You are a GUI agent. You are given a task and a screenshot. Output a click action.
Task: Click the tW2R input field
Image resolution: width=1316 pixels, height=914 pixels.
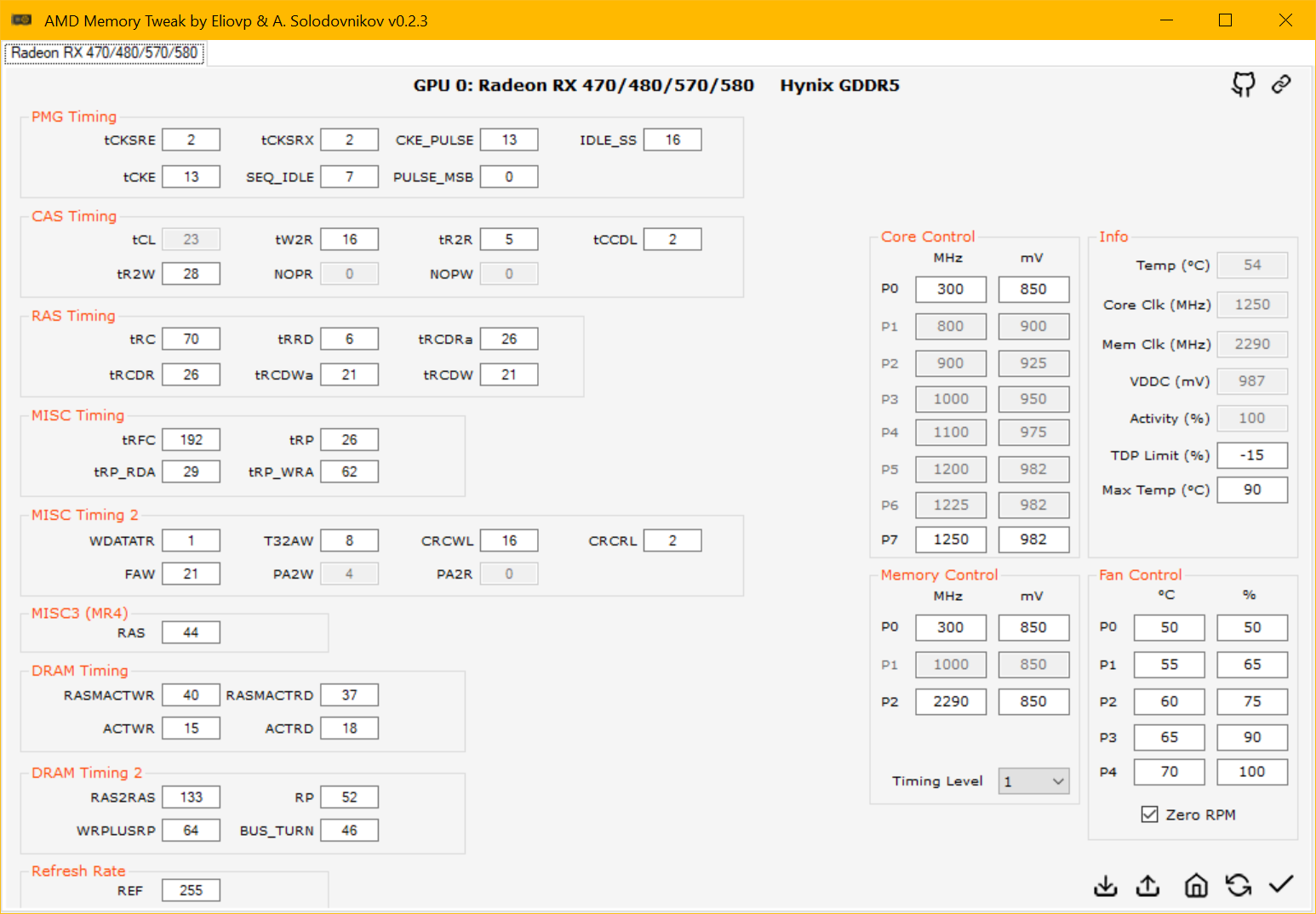click(x=350, y=239)
